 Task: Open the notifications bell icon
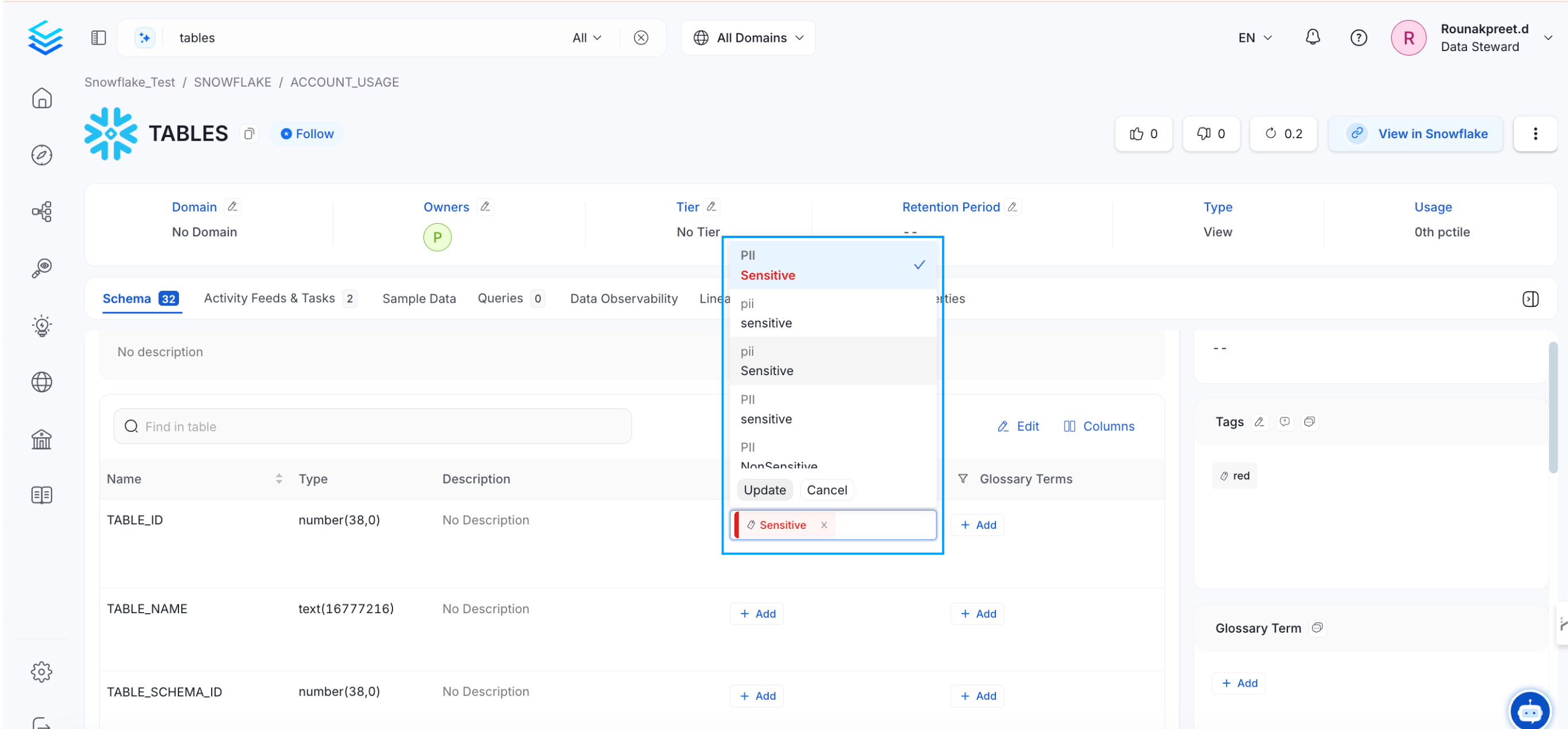(x=1312, y=38)
